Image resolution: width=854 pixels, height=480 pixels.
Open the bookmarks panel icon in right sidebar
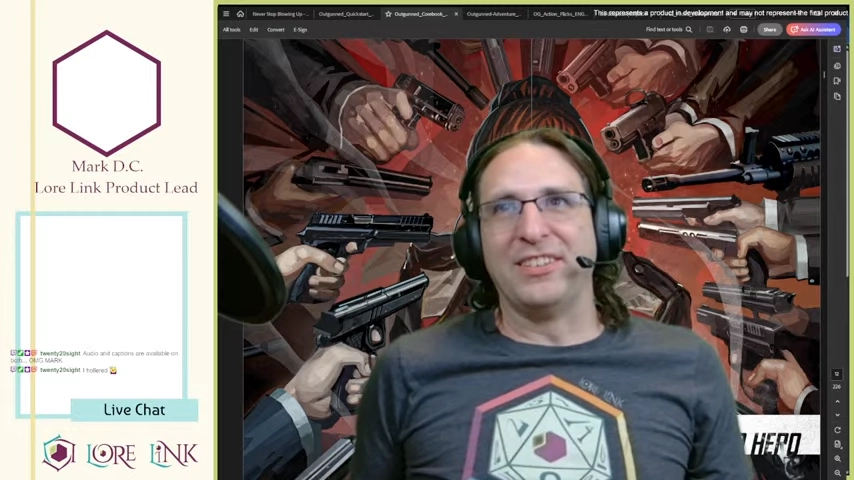tap(837, 81)
